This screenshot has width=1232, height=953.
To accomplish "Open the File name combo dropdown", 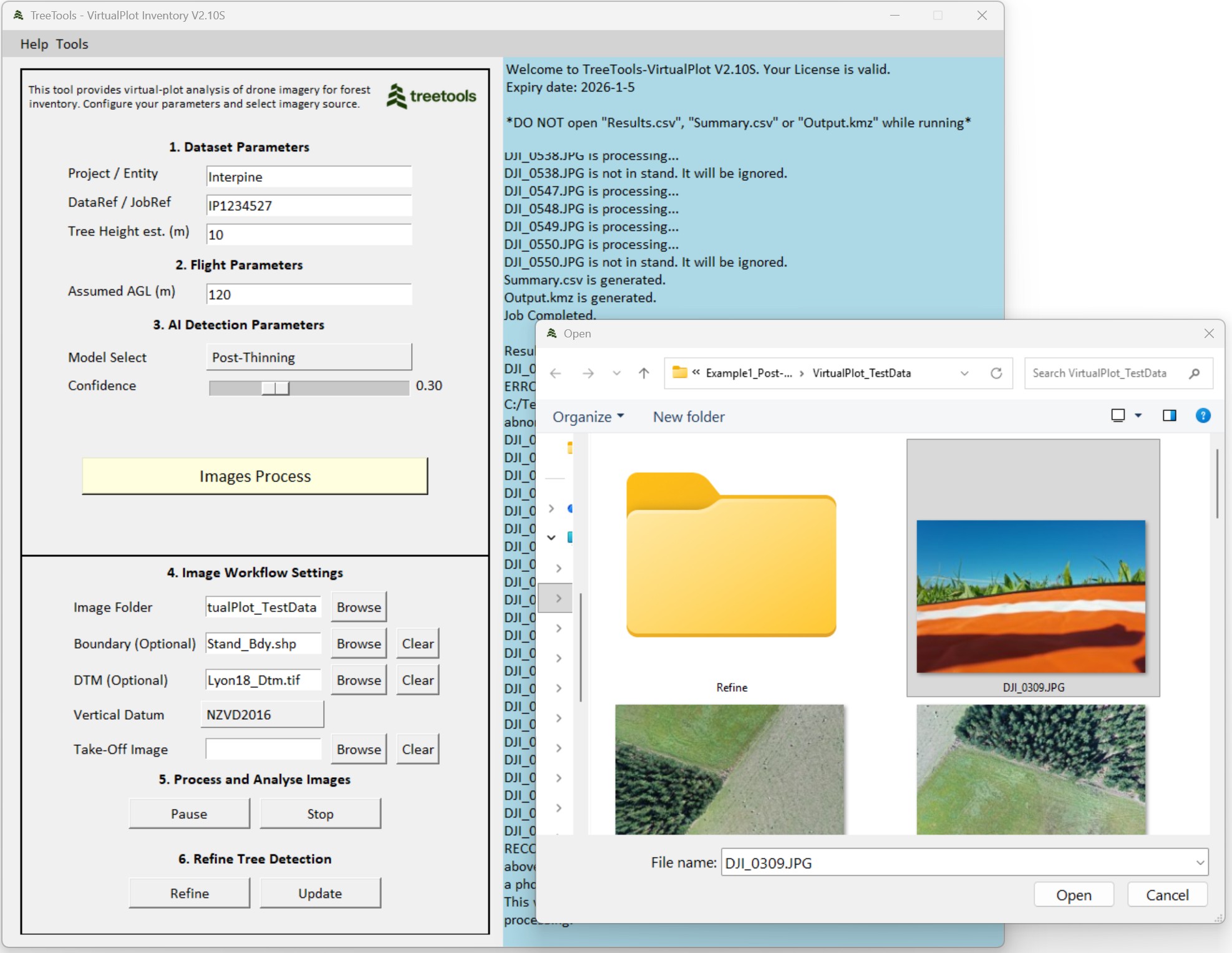I will (x=1200, y=863).
